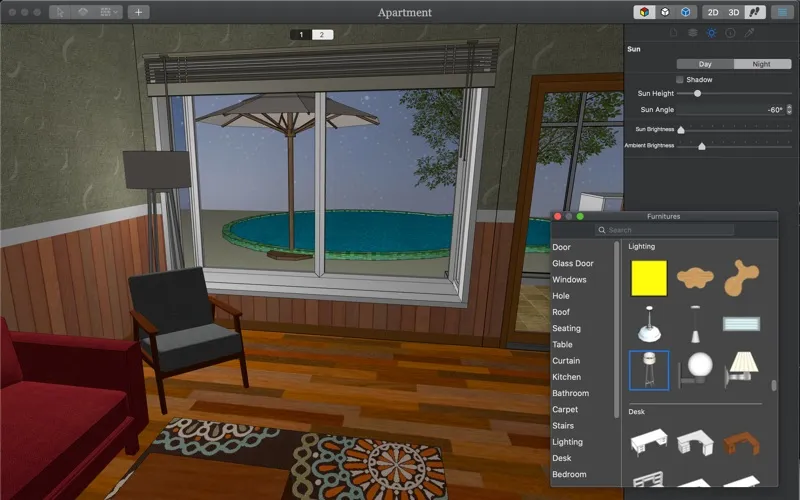This screenshot has width=800, height=500.
Task: Click the Ambient Brightness slider handle
Action: click(702, 146)
